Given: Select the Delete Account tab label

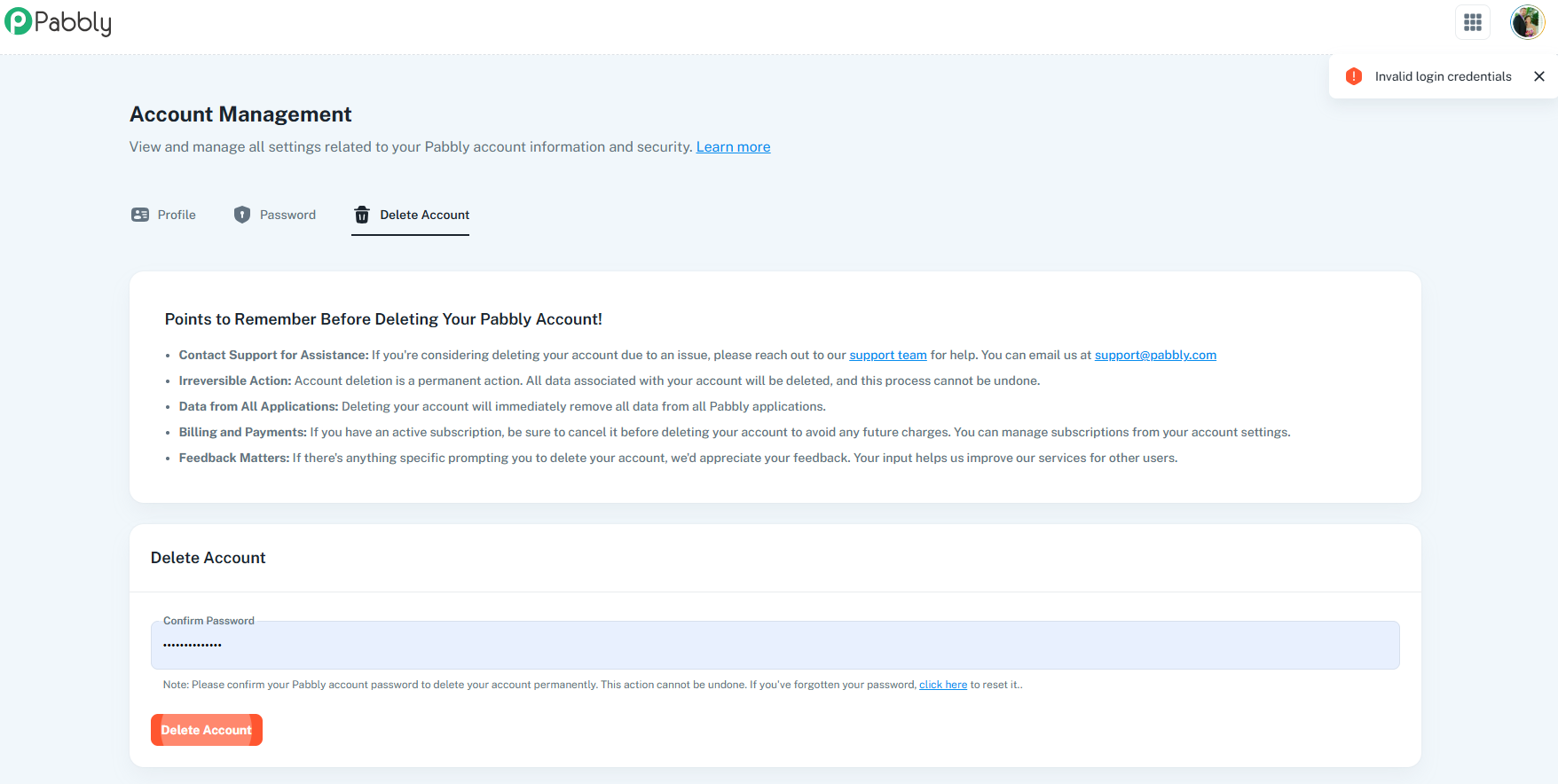Looking at the screenshot, I should click(424, 215).
